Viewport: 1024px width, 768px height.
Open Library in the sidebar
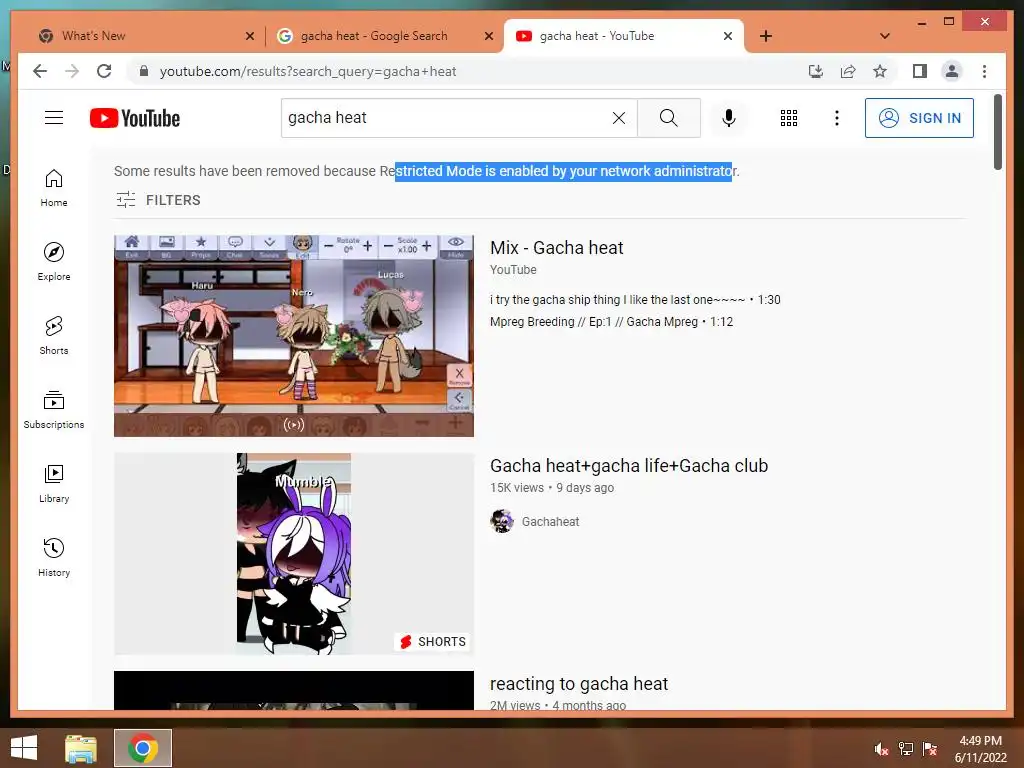[54, 483]
